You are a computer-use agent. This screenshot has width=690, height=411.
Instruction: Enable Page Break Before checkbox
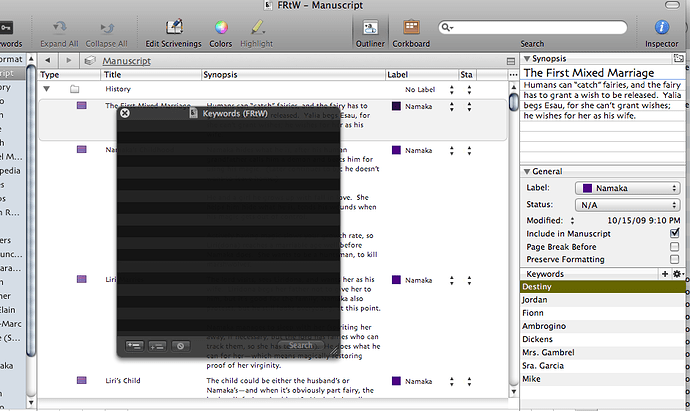[674, 246]
